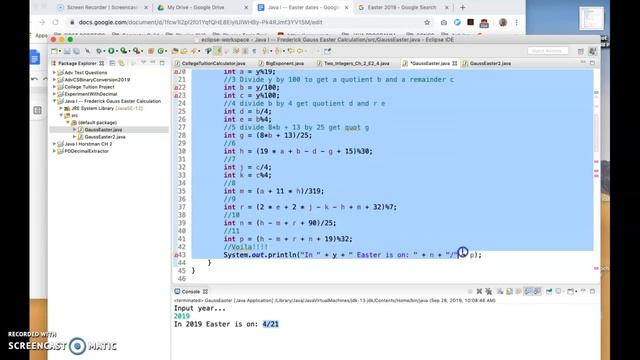Image resolution: width=640 pixels, height=360 pixels.
Task: Click the New file wizard icon in Eclipse toolbar
Action: pyautogui.click(x=54, y=51)
